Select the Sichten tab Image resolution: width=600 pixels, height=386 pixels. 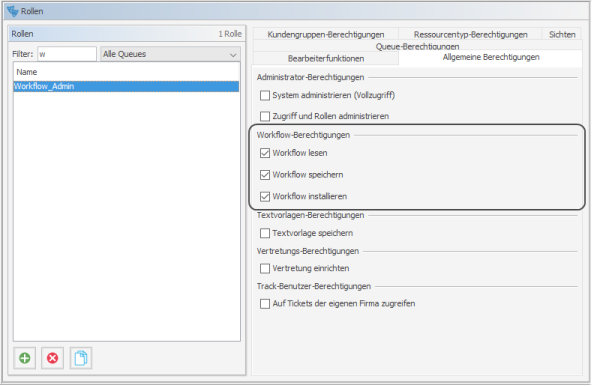coord(562,34)
